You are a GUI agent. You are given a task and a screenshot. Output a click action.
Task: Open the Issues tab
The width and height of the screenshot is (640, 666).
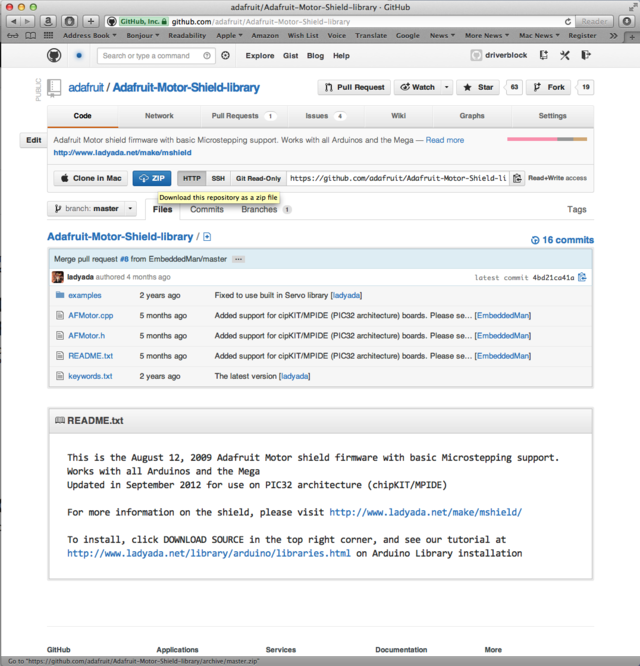coord(326,116)
